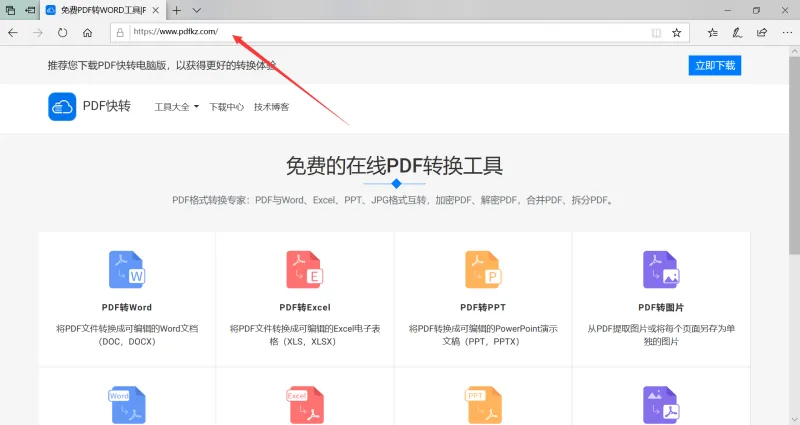This screenshot has width=800, height=425.
Task: Select the 免费PDF转WORD工具 browser tab
Action: [102, 10]
